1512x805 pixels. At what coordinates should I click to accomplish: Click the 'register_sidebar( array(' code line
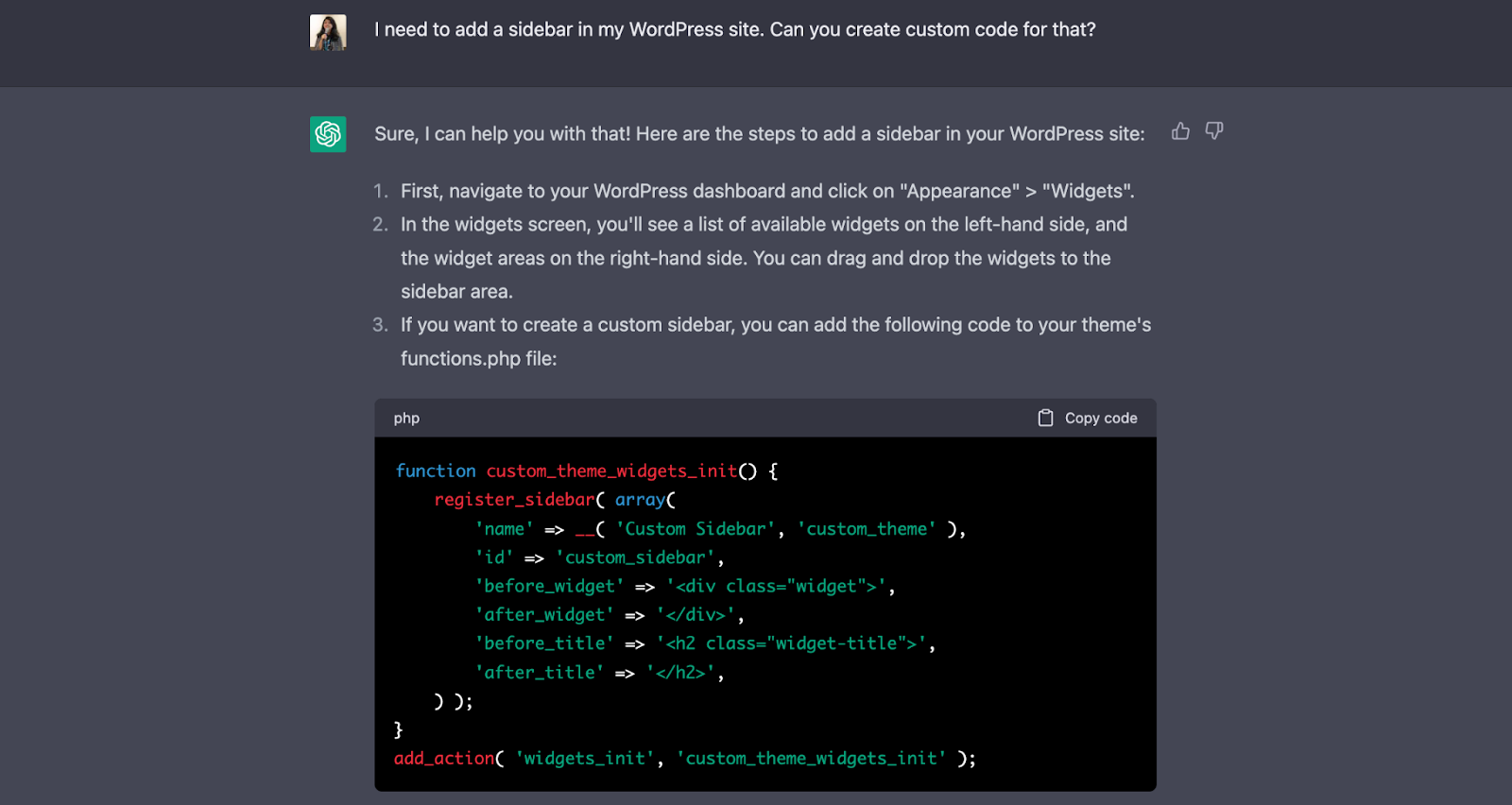point(555,500)
